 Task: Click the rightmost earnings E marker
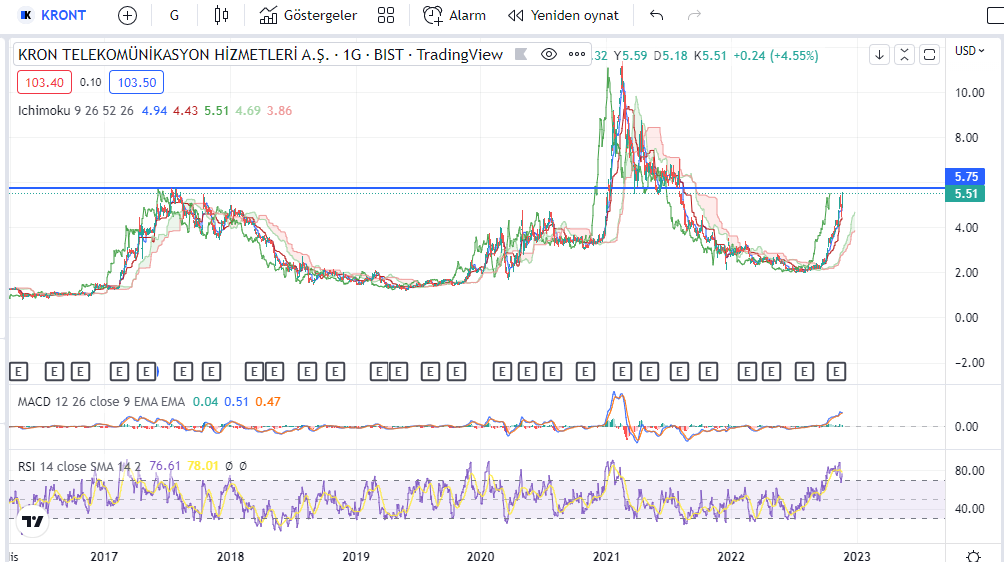pos(836,371)
